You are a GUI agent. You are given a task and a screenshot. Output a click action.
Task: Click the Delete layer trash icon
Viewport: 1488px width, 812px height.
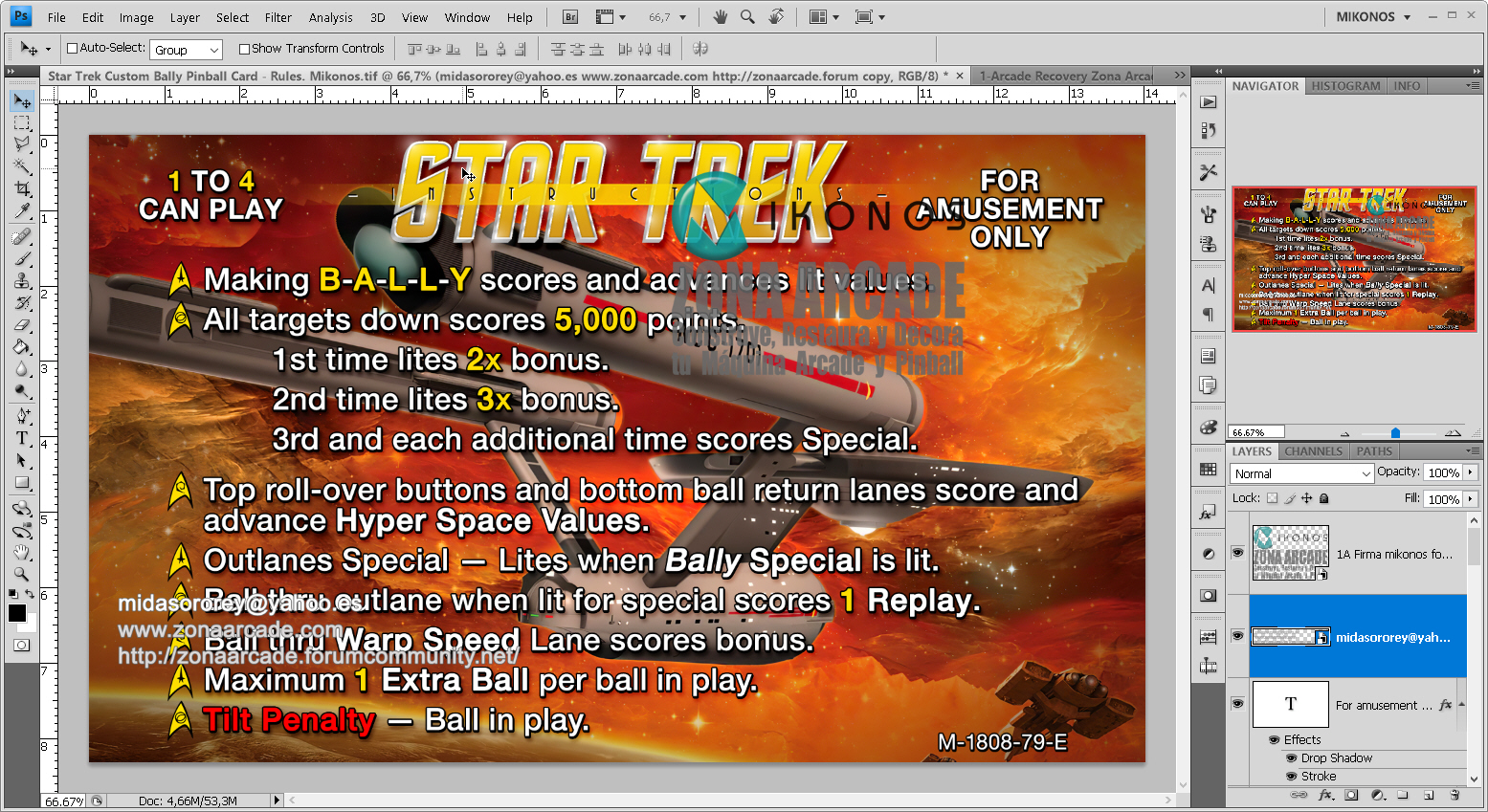pos(1455,795)
